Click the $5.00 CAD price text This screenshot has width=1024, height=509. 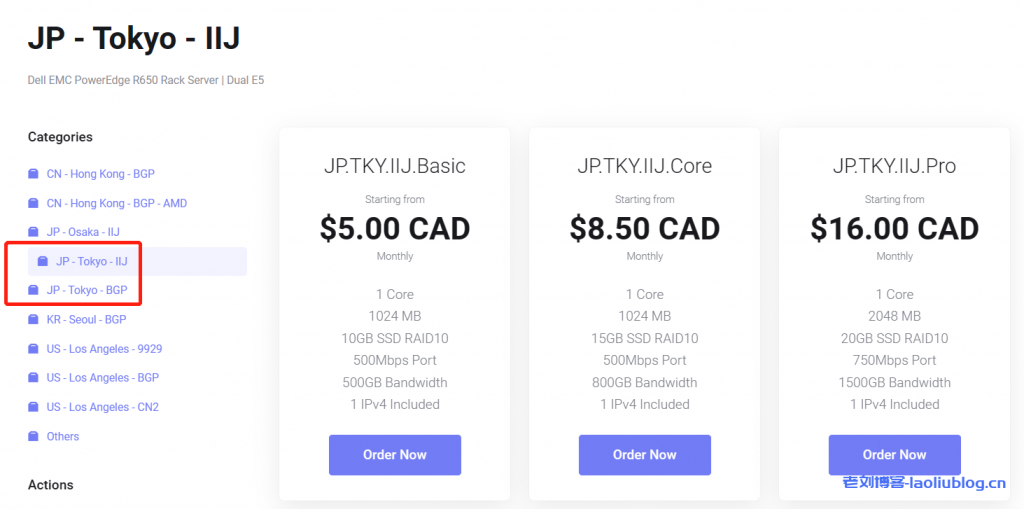point(395,229)
